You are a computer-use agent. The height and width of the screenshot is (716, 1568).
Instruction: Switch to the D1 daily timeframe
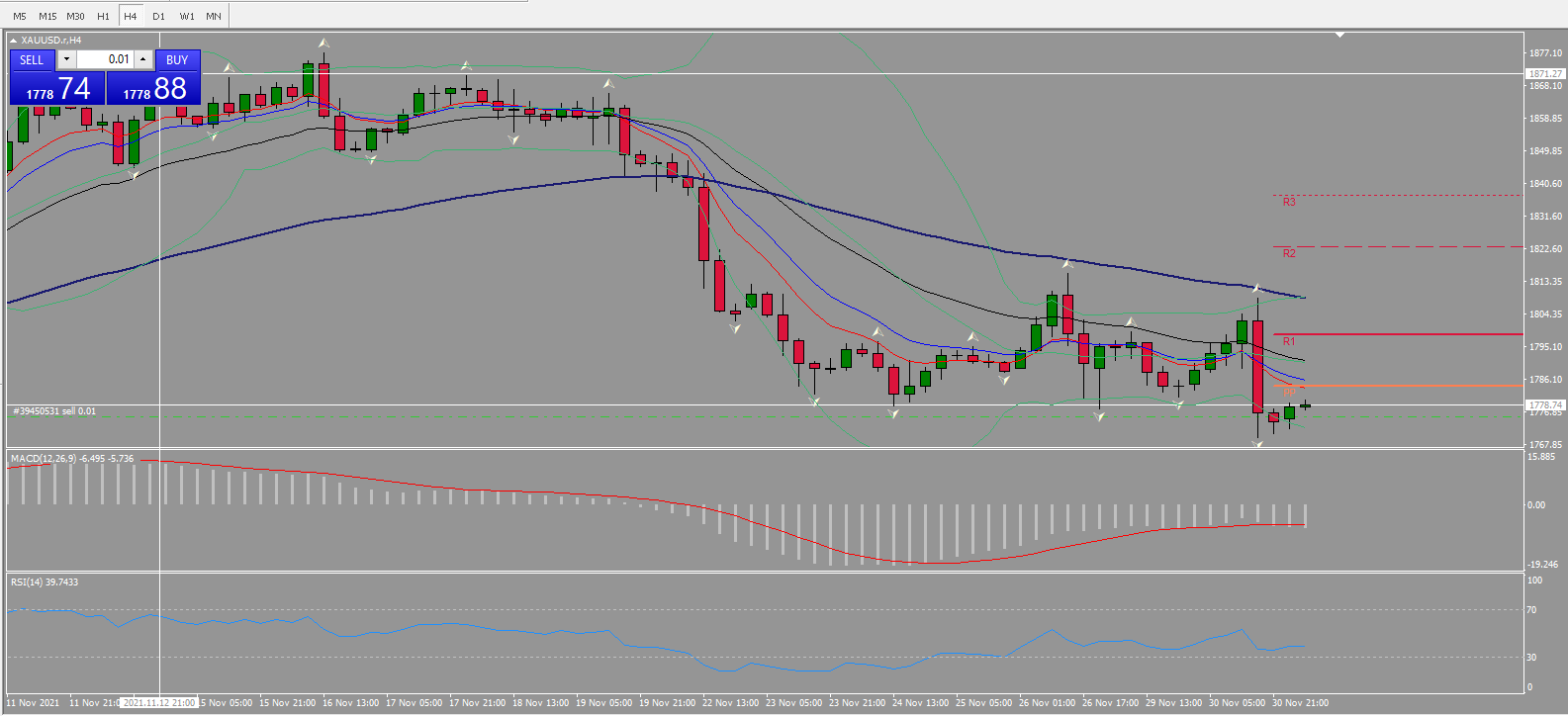[x=158, y=16]
